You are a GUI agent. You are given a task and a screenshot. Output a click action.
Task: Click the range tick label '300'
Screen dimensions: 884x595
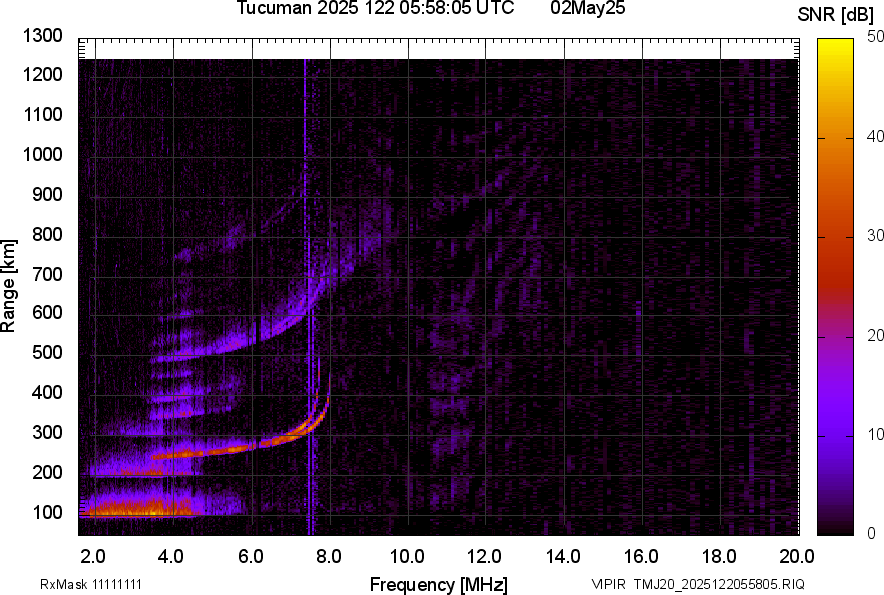click(47, 433)
